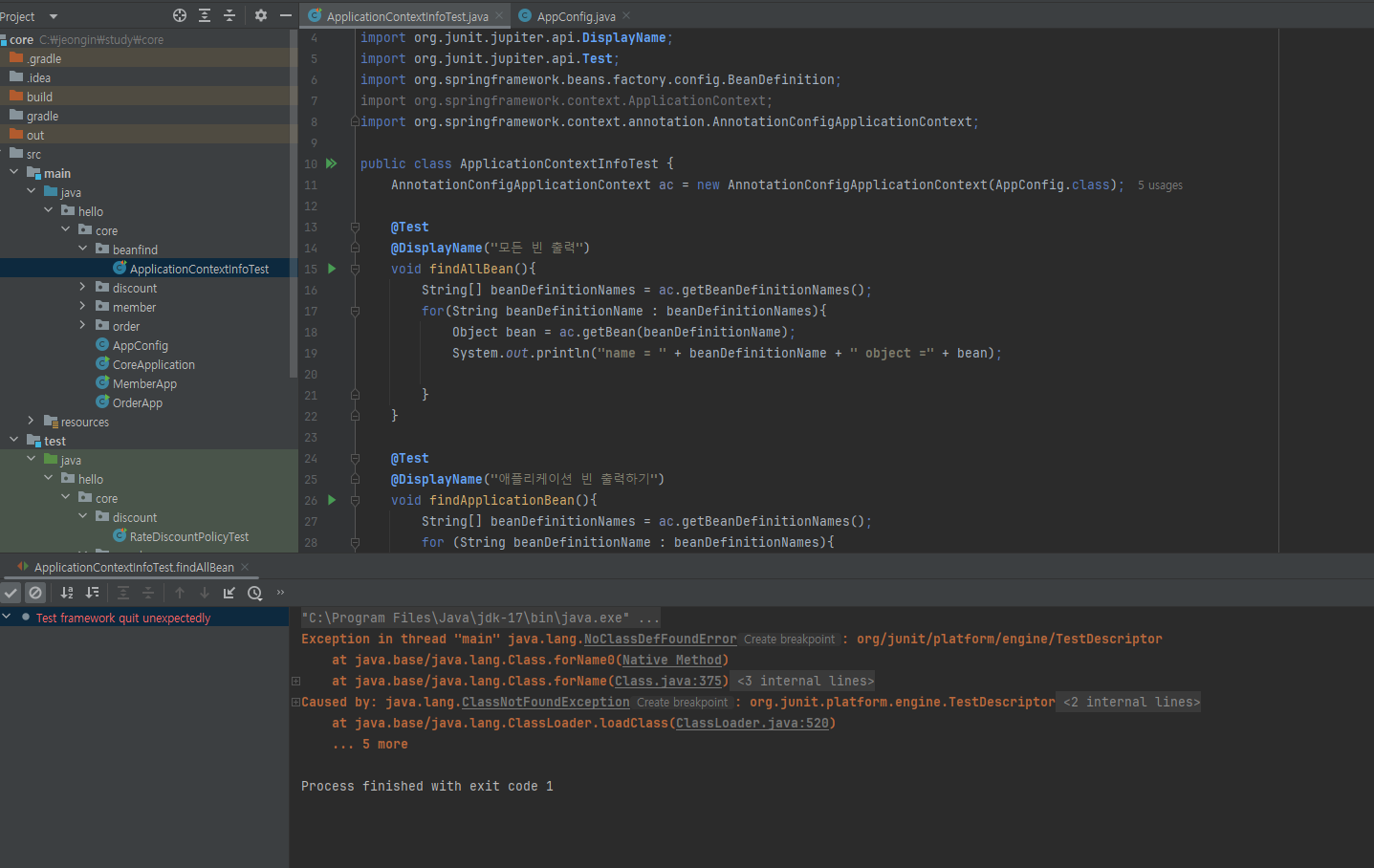Show more test toolbar actions chevron
Image resolution: width=1374 pixels, height=868 pixels.
[280, 593]
